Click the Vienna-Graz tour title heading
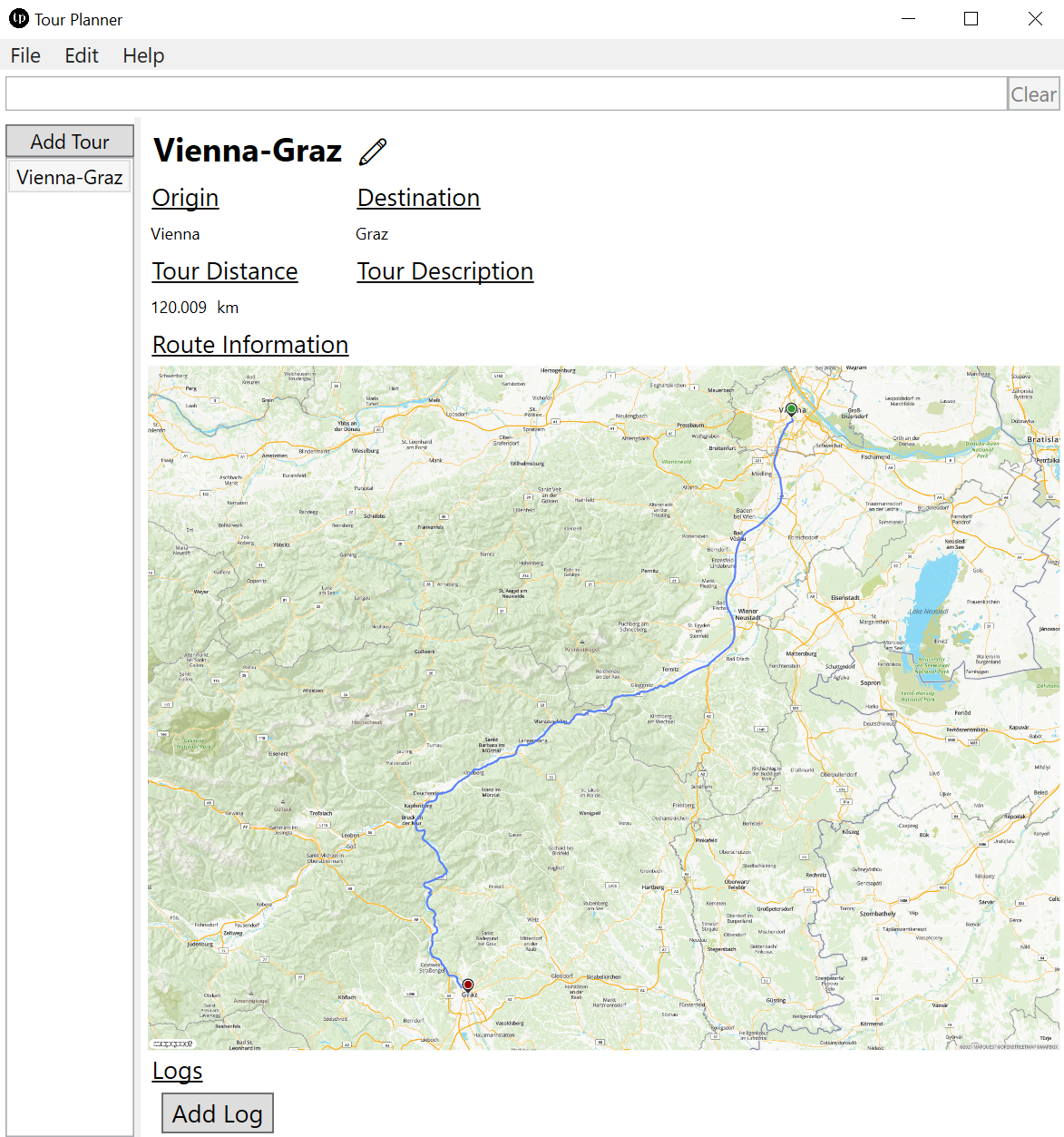This screenshot has height=1137, width=1064. (x=248, y=151)
